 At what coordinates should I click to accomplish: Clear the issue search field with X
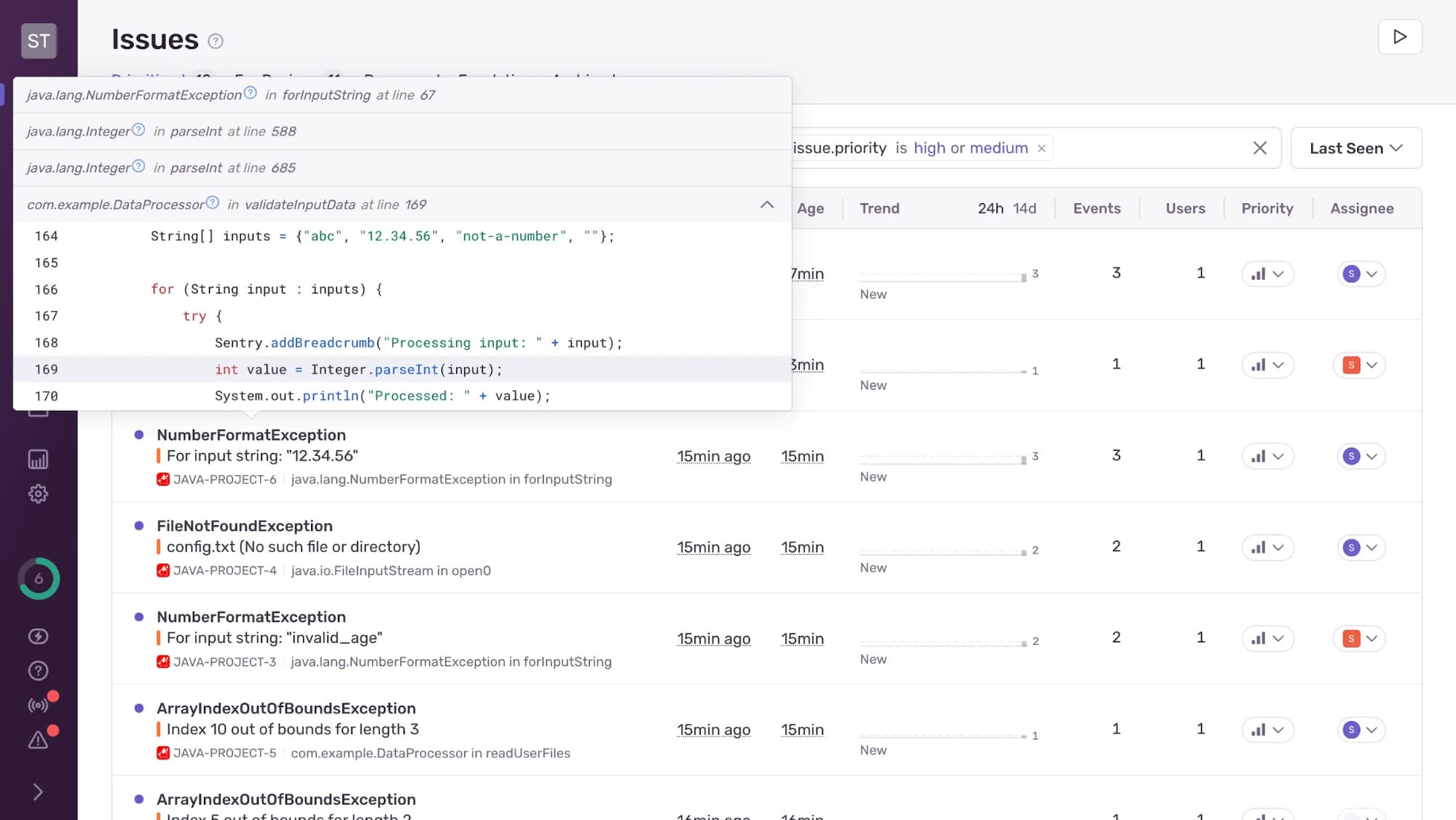pos(1259,148)
